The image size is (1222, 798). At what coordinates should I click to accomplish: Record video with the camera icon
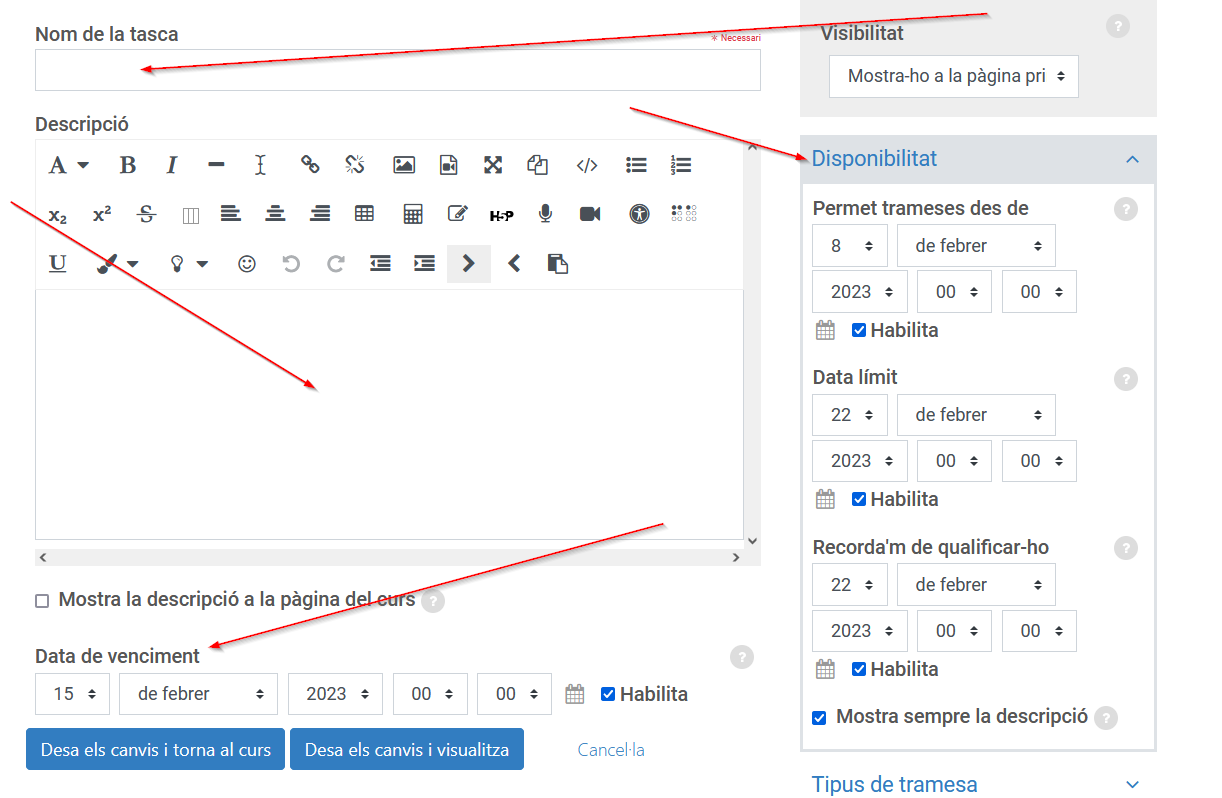(590, 214)
